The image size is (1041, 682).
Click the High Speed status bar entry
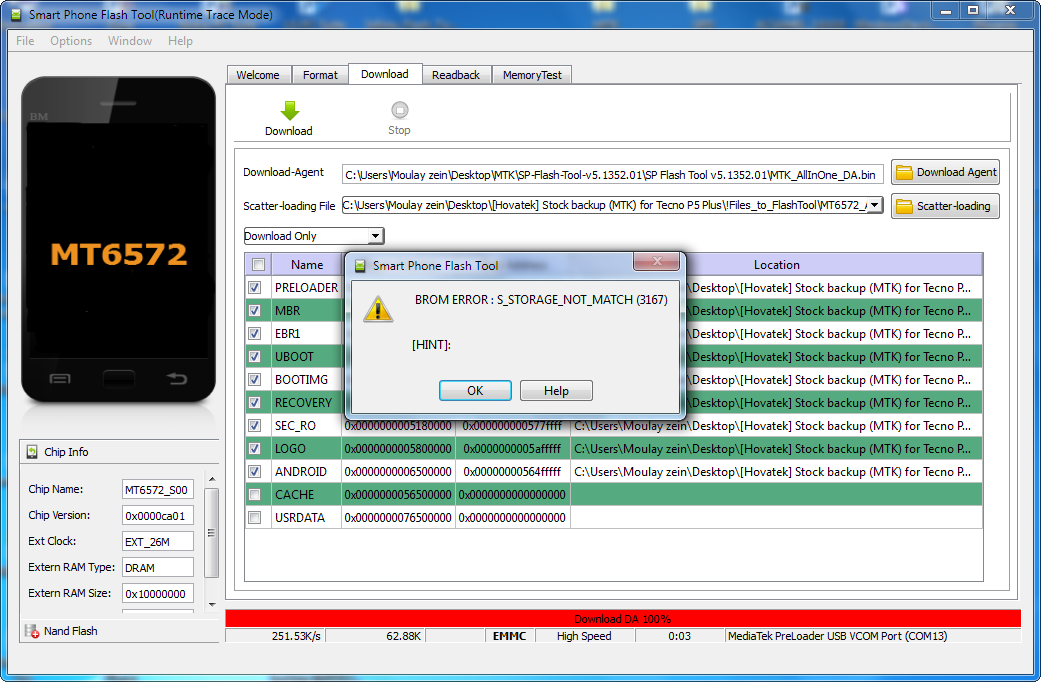(x=584, y=636)
